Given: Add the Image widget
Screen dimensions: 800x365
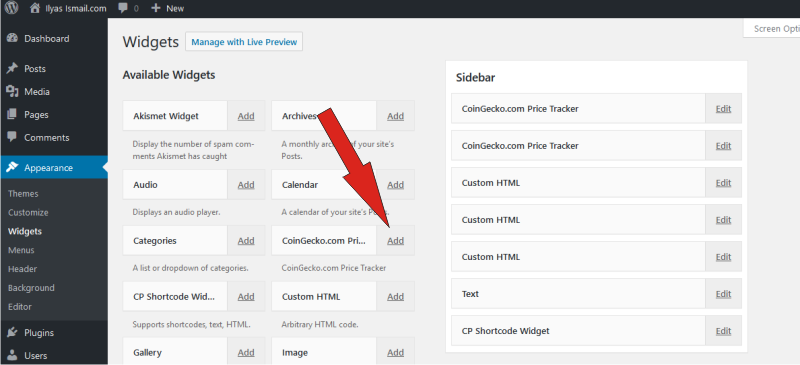Looking at the screenshot, I should click(x=395, y=352).
